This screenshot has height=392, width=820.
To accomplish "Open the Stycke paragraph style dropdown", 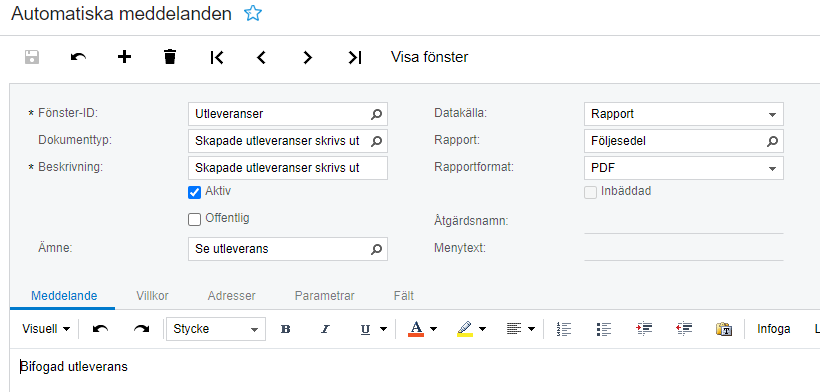I will (215, 329).
